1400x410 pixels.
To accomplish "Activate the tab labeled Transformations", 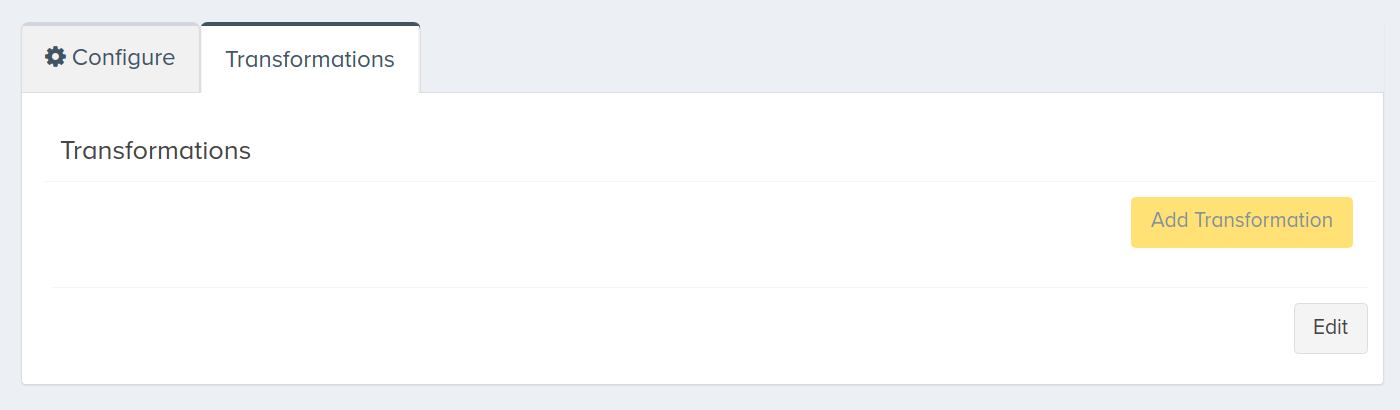I will [310, 58].
